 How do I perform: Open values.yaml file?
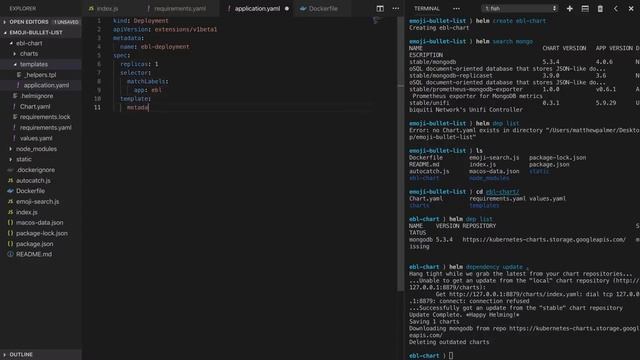coord(36,138)
